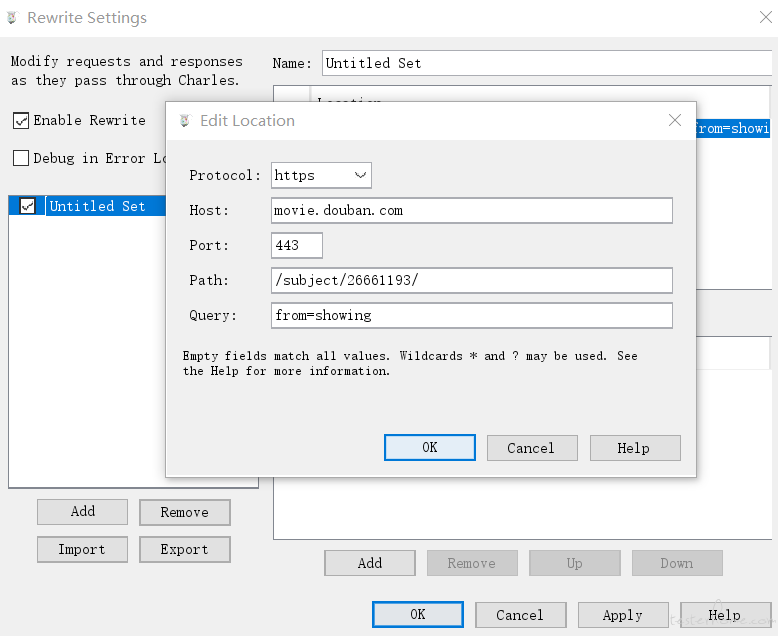Image resolution: width=778 pixels, height=636 pixels.
Task: Select highlighted location row from=showi
Action: click(733, 128)
